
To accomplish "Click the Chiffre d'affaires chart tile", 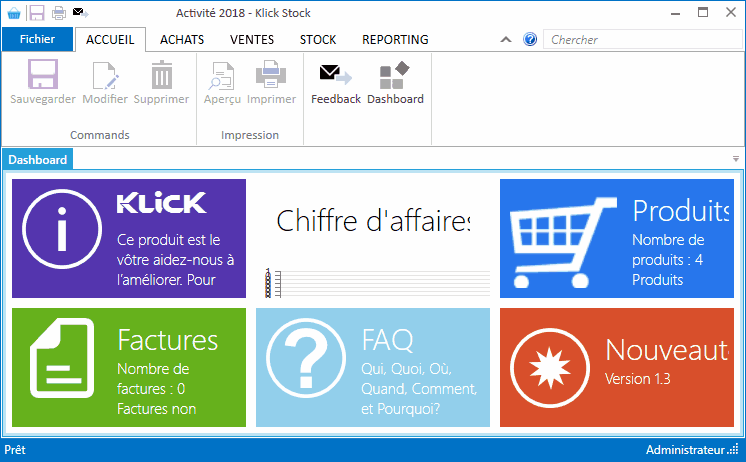I will 372,239.
